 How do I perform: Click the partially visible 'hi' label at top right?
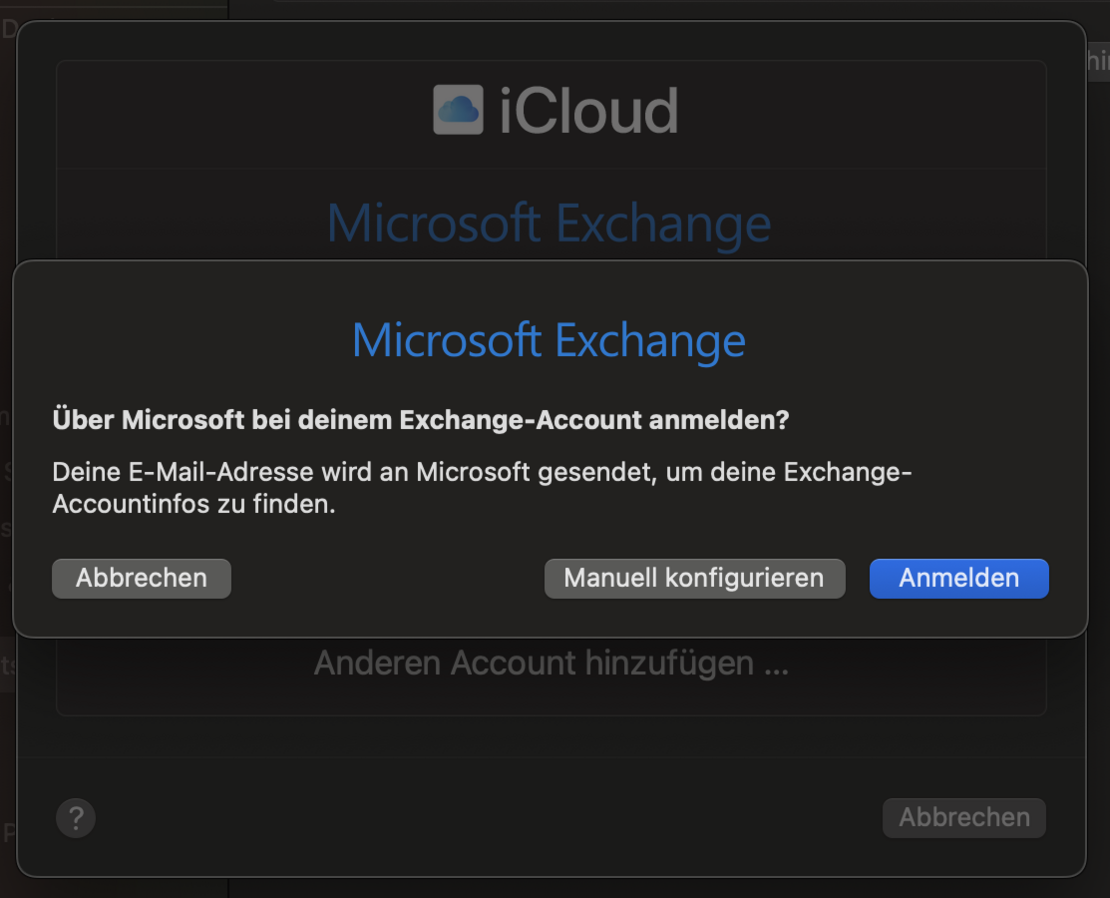[1099, 61]
